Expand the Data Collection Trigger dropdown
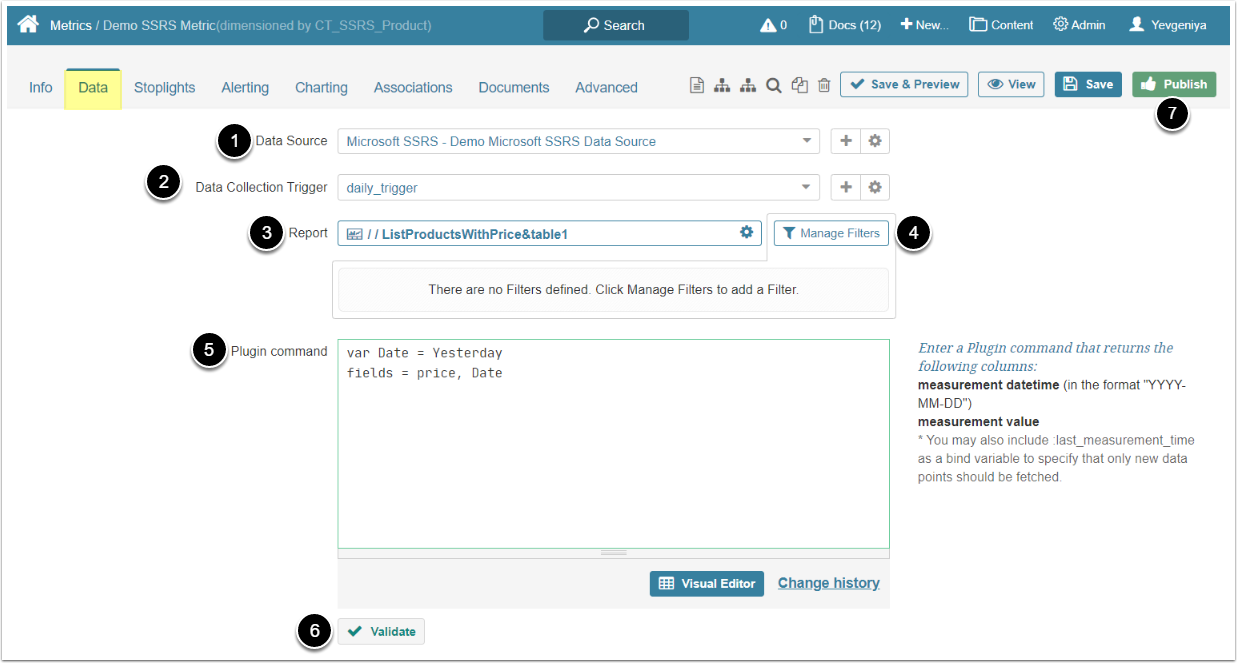 807,187
